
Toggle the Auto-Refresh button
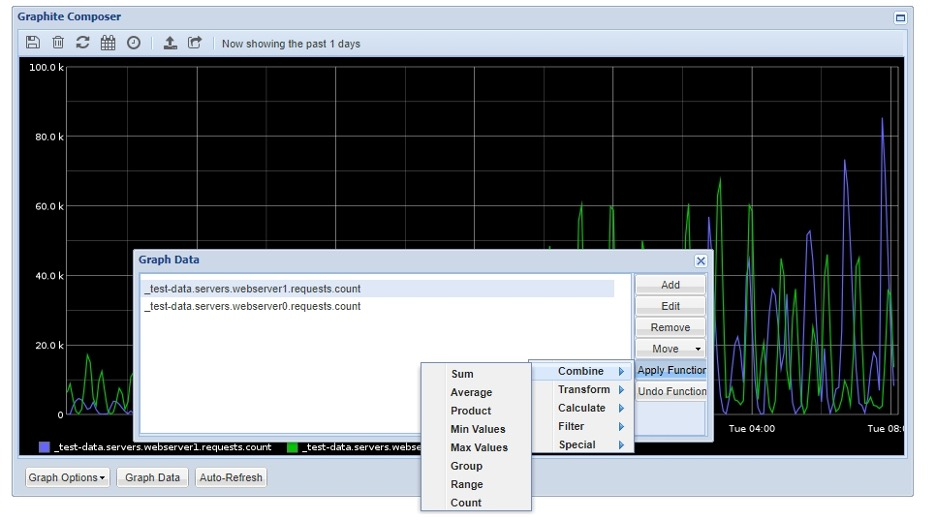(x=231, y=478)
